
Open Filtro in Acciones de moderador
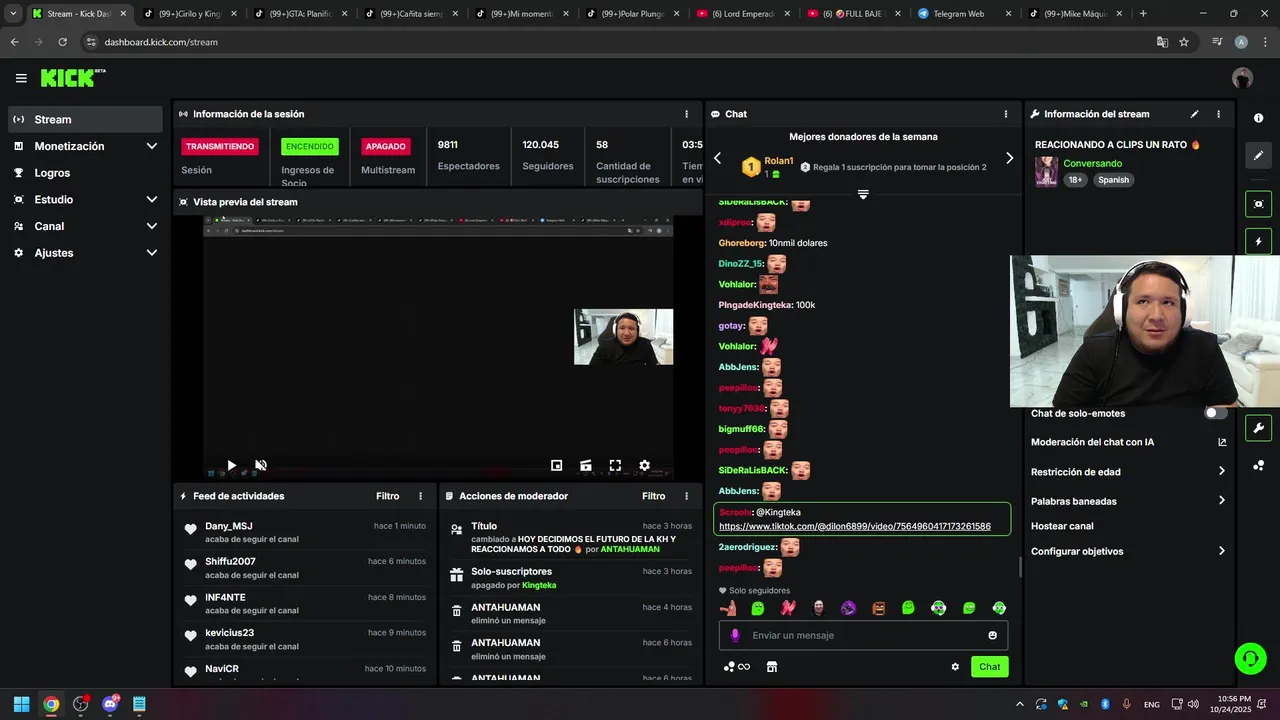coord(653,496)
